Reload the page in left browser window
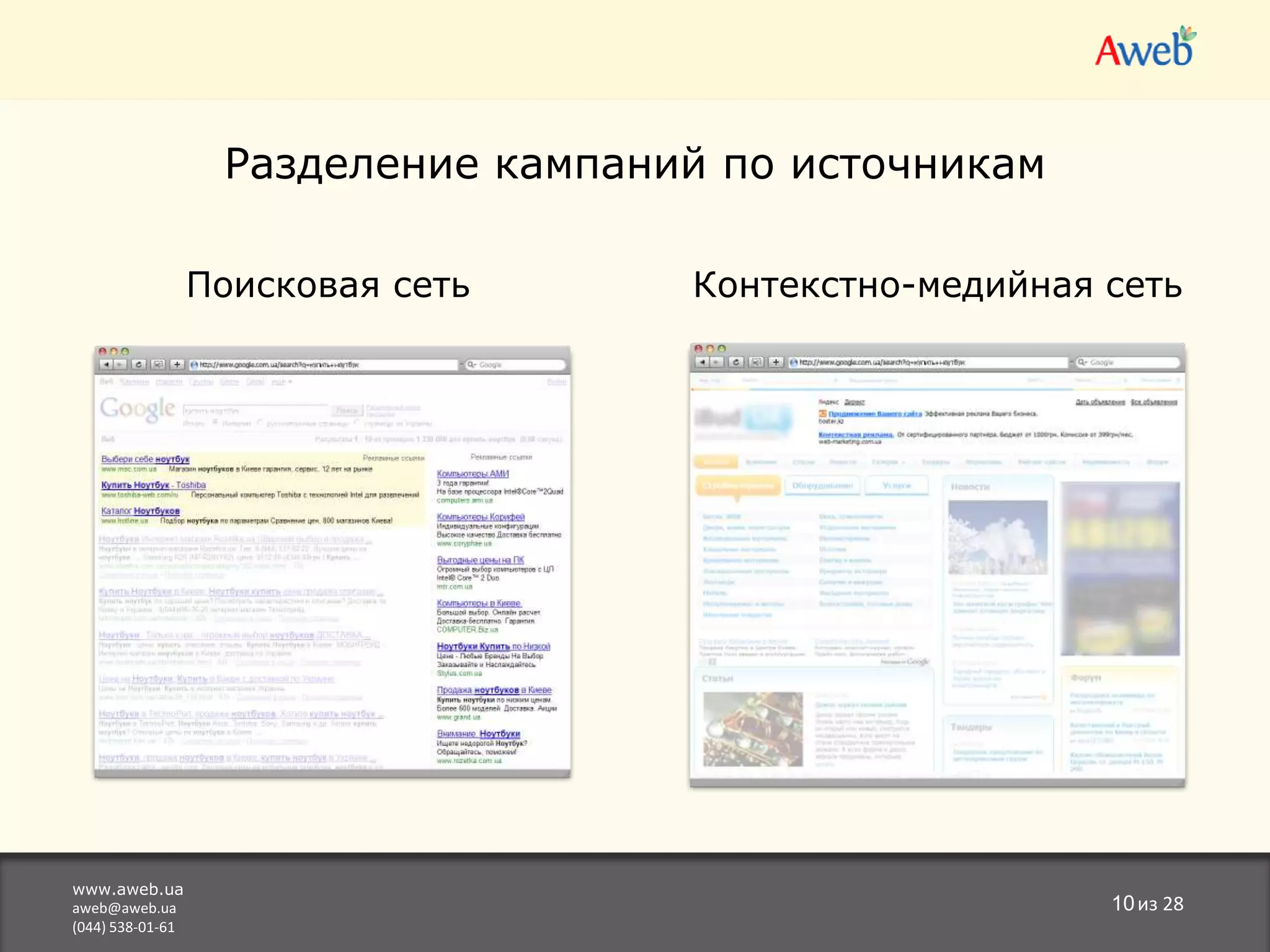Viewport: 1270px width, 952px height. [139, 364]
